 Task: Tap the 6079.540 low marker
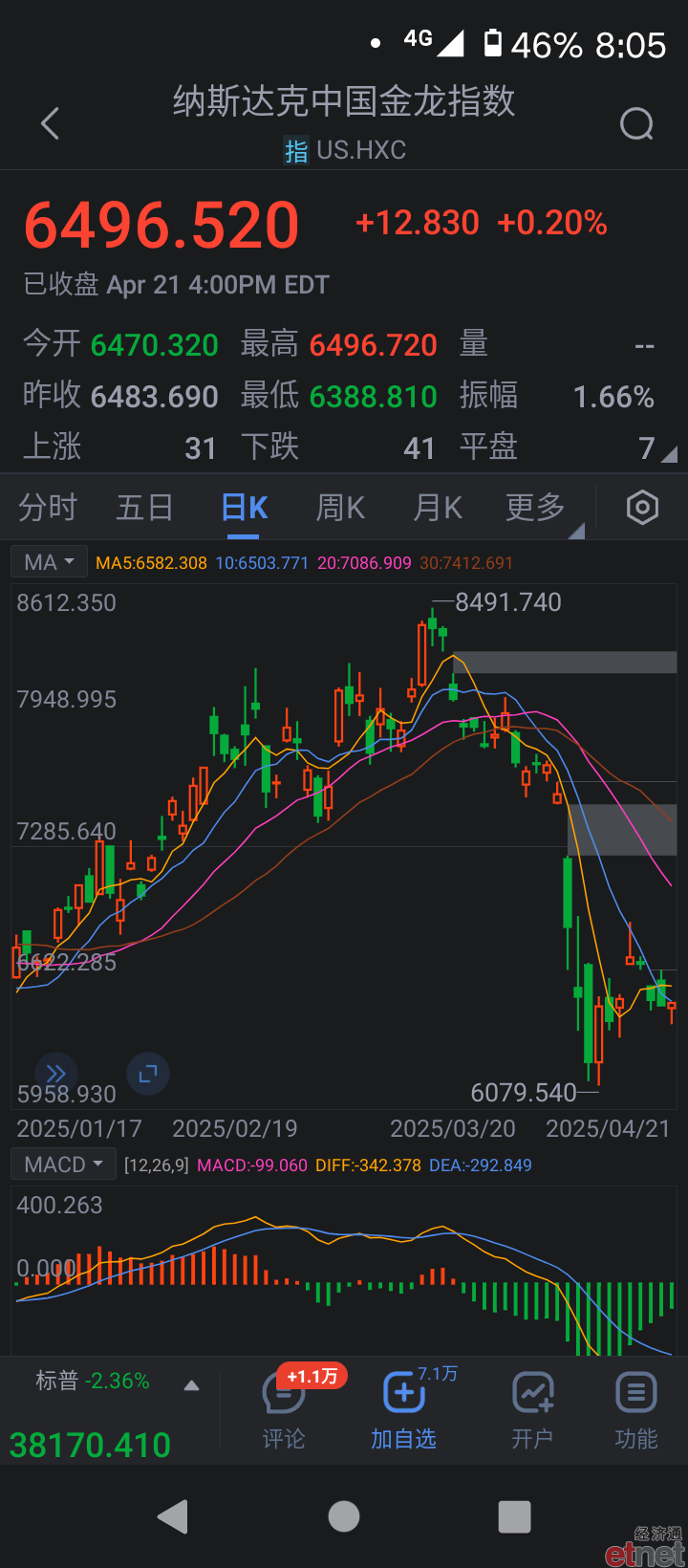click(x=524, y=1093)
